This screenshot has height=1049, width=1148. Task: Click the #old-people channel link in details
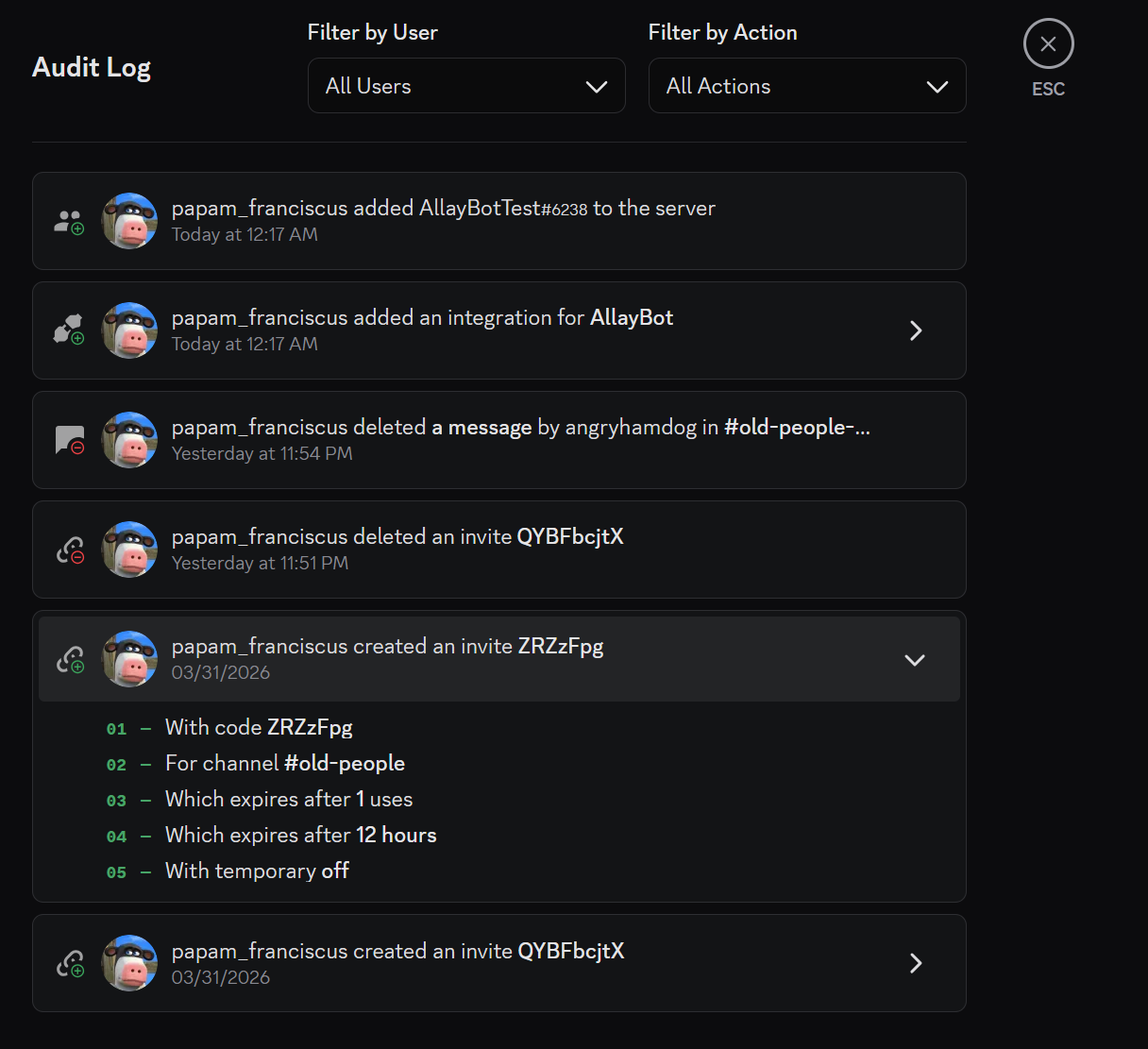(345, 763)
